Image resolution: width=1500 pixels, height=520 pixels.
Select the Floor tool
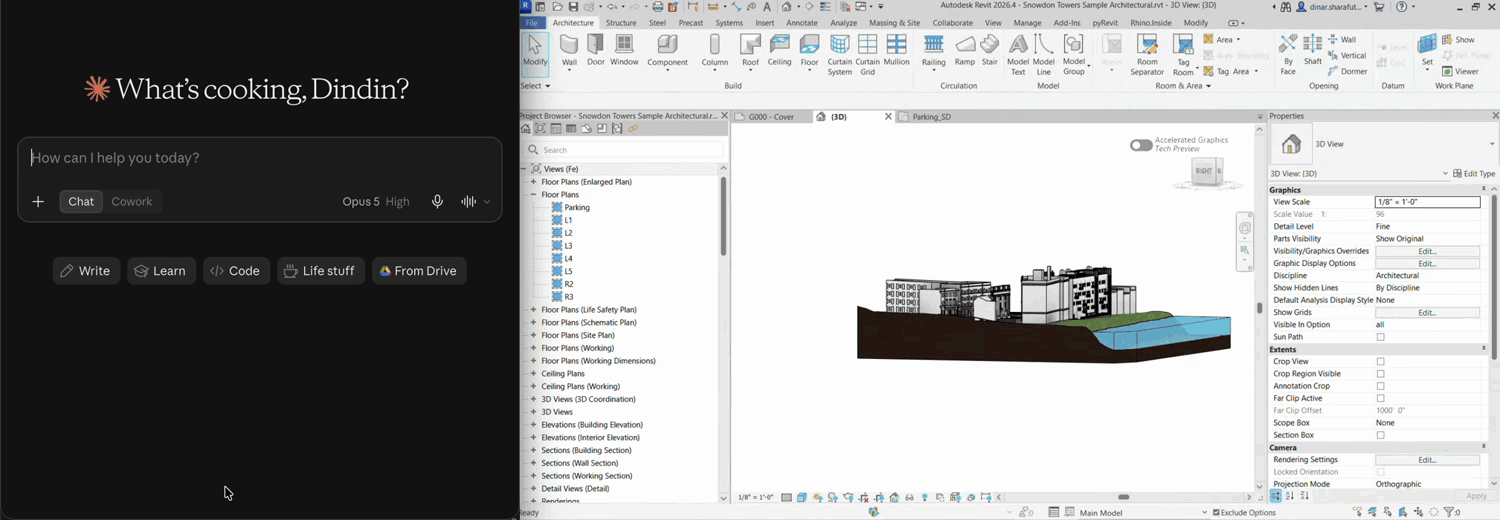[810, 50]
